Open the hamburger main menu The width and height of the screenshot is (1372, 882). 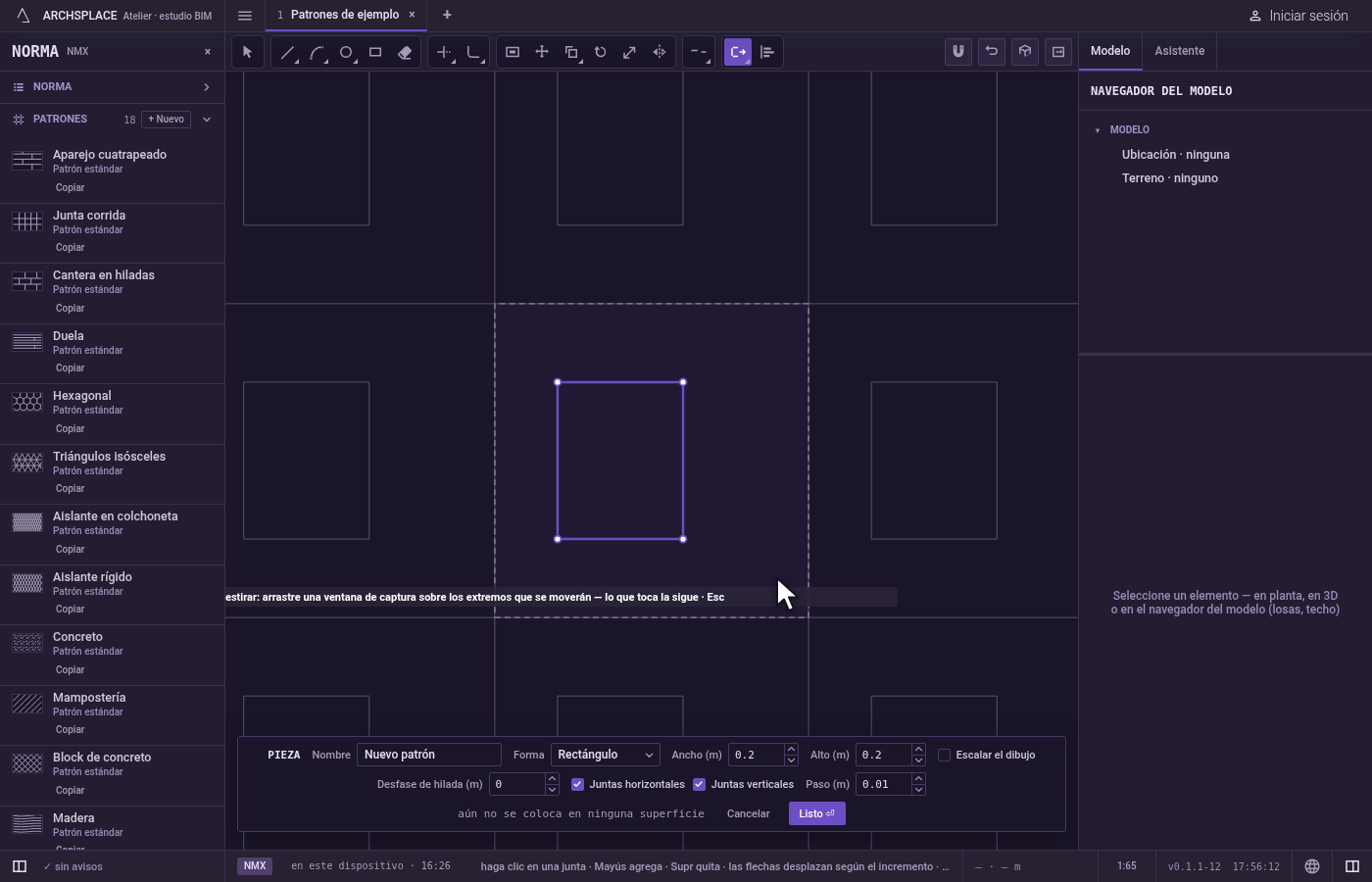pyautogui.click(x=245, y=16)
